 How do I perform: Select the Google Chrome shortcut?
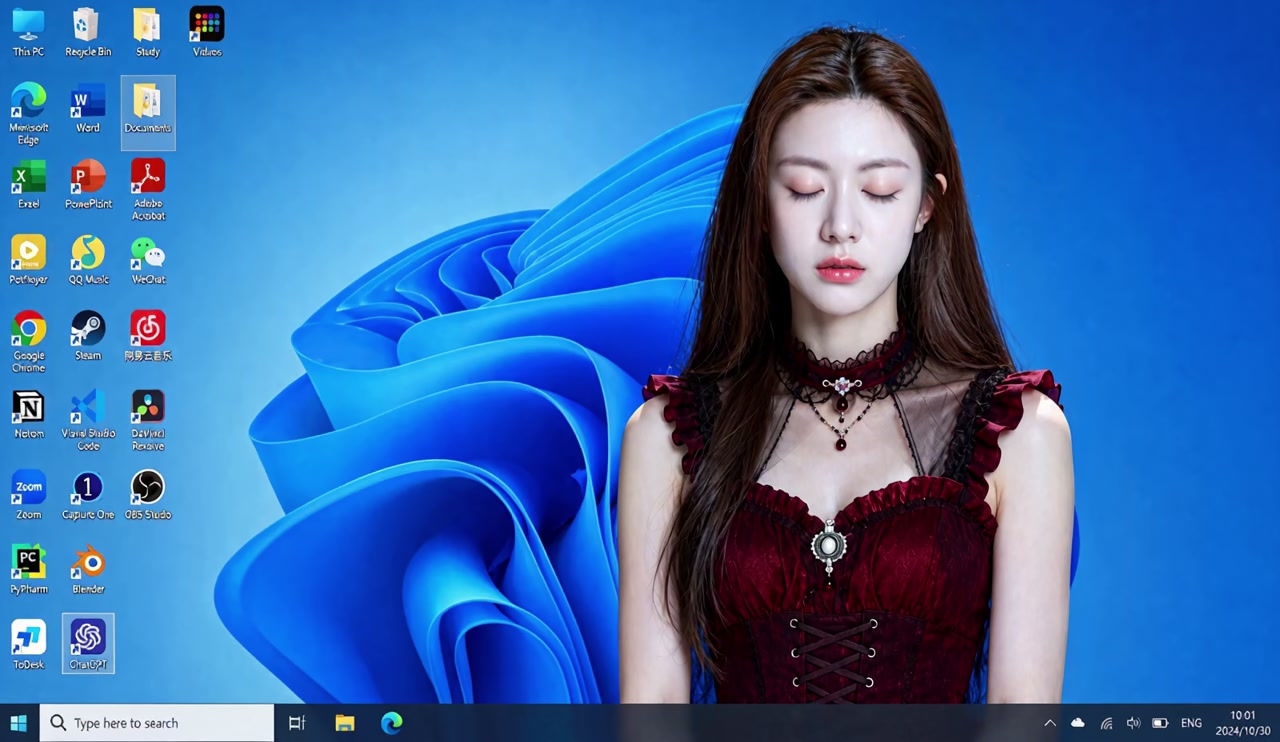click(28, 342)
